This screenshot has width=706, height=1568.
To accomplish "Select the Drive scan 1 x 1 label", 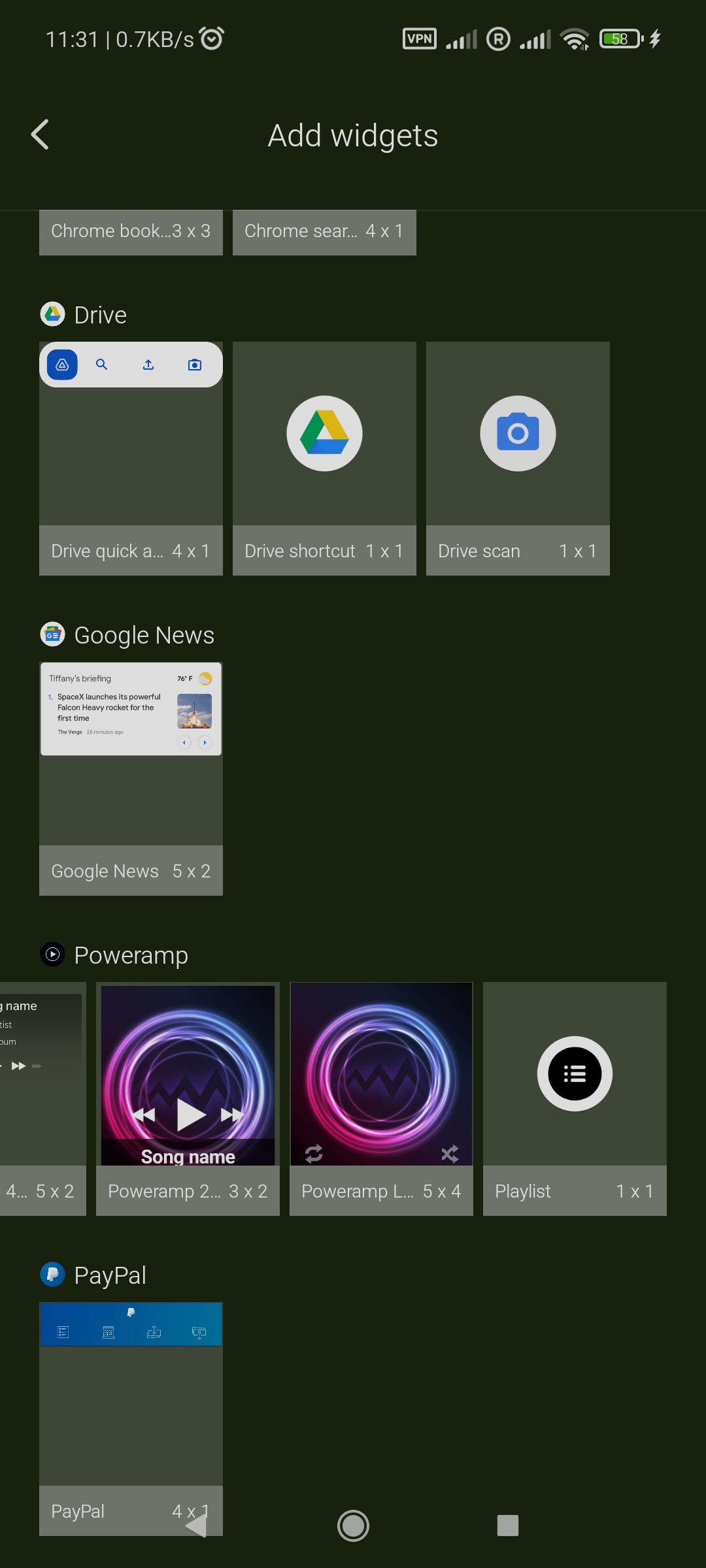I will coord(518,551).
